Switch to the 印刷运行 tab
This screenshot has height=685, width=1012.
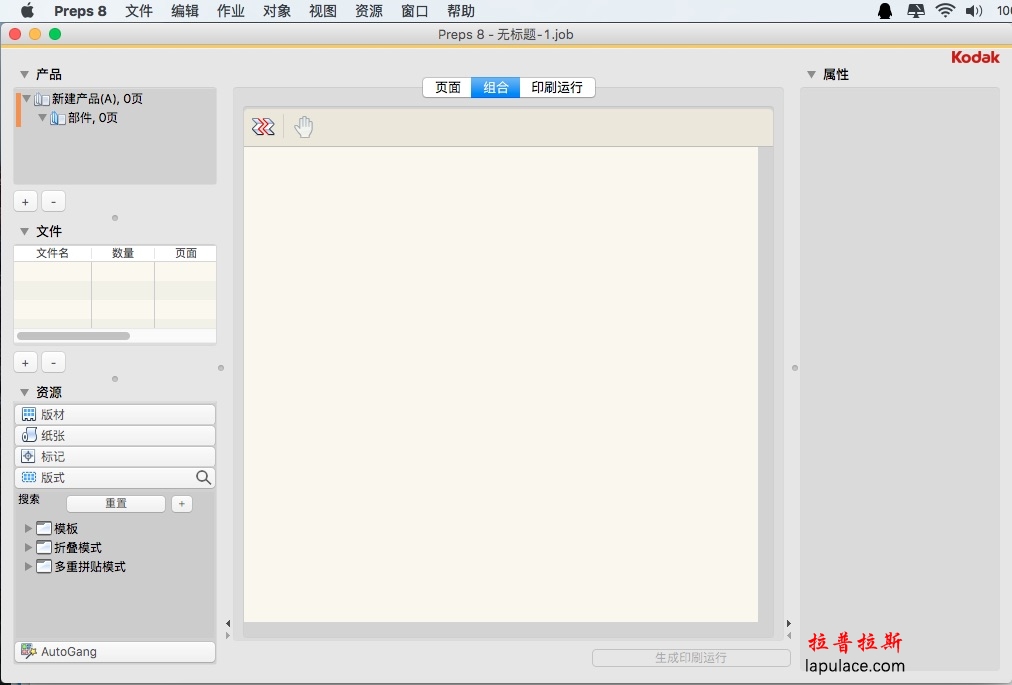[x=557, y=88]
